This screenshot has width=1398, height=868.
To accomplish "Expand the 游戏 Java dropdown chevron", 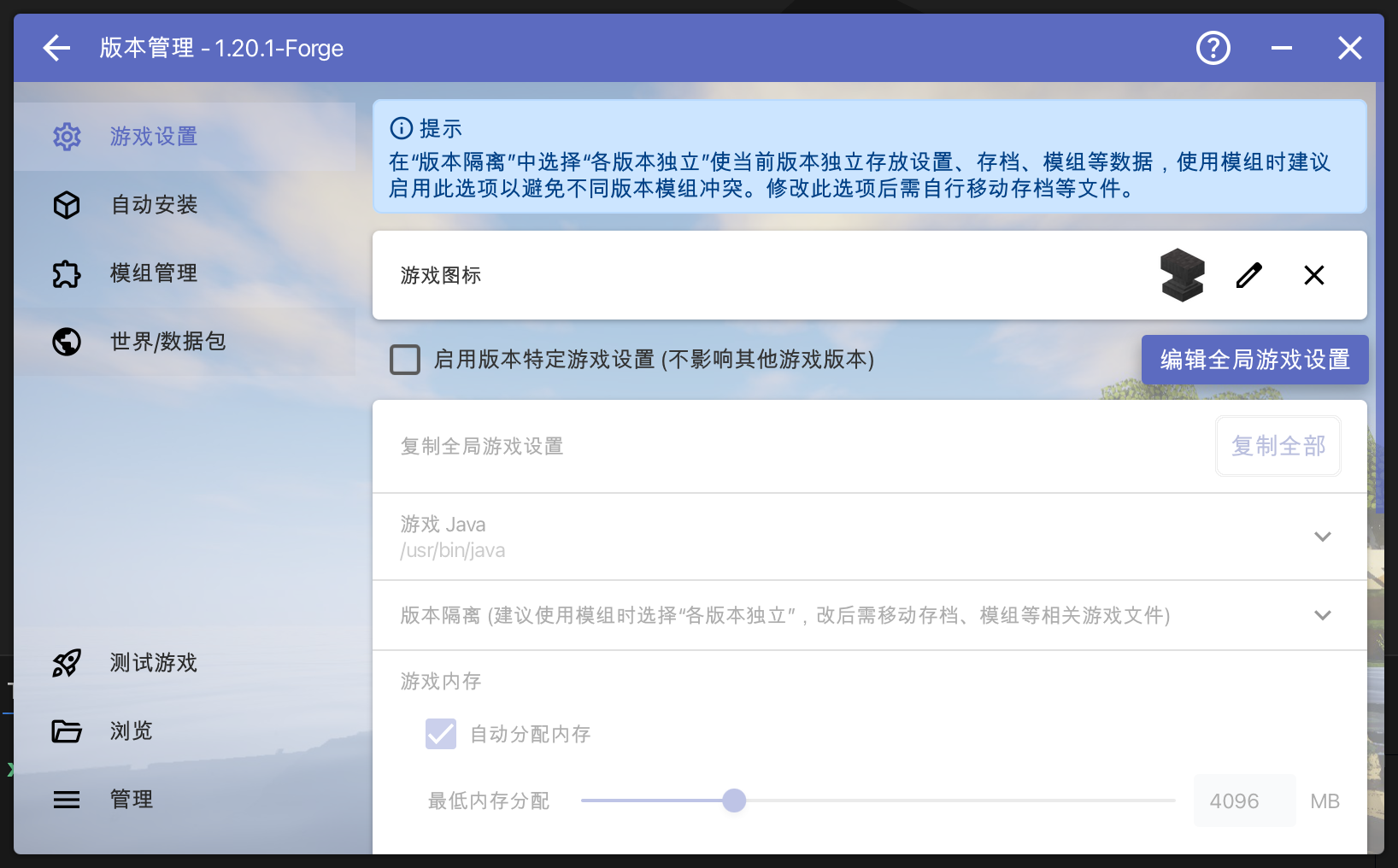I will (1322, 537).
